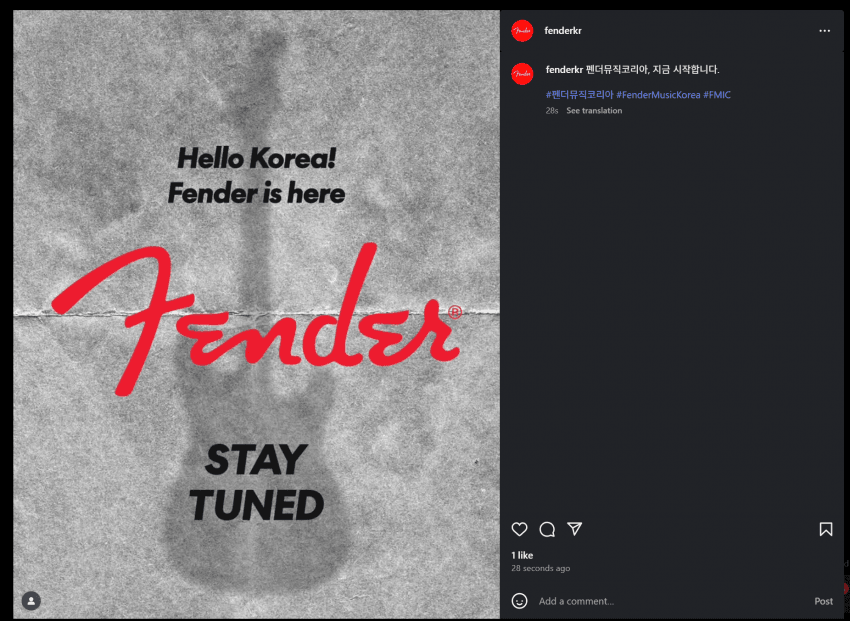
Task: Click See translation under the caption
Action: 594,111
